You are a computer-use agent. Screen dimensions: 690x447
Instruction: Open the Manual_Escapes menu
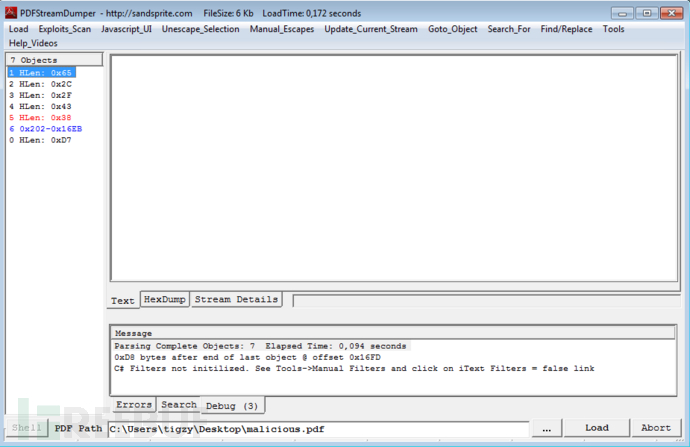tap(282, 29)
